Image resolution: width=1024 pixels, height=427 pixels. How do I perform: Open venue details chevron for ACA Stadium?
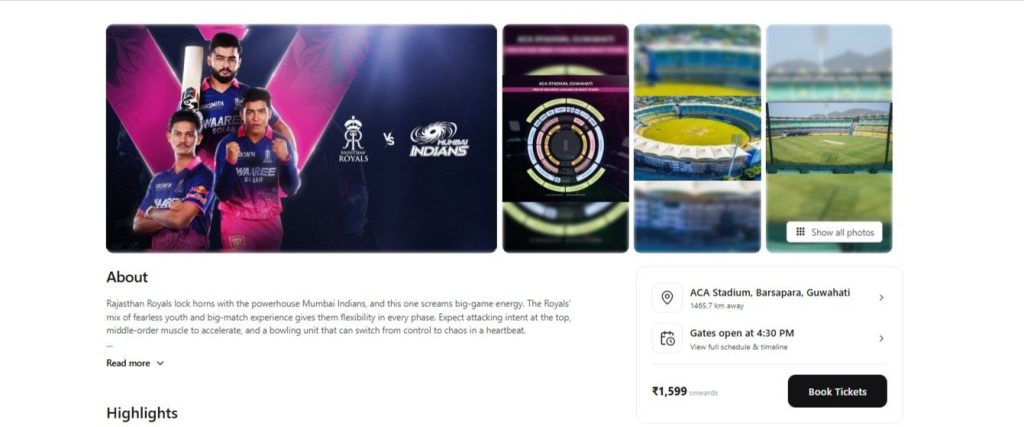(x=881, y=298)
